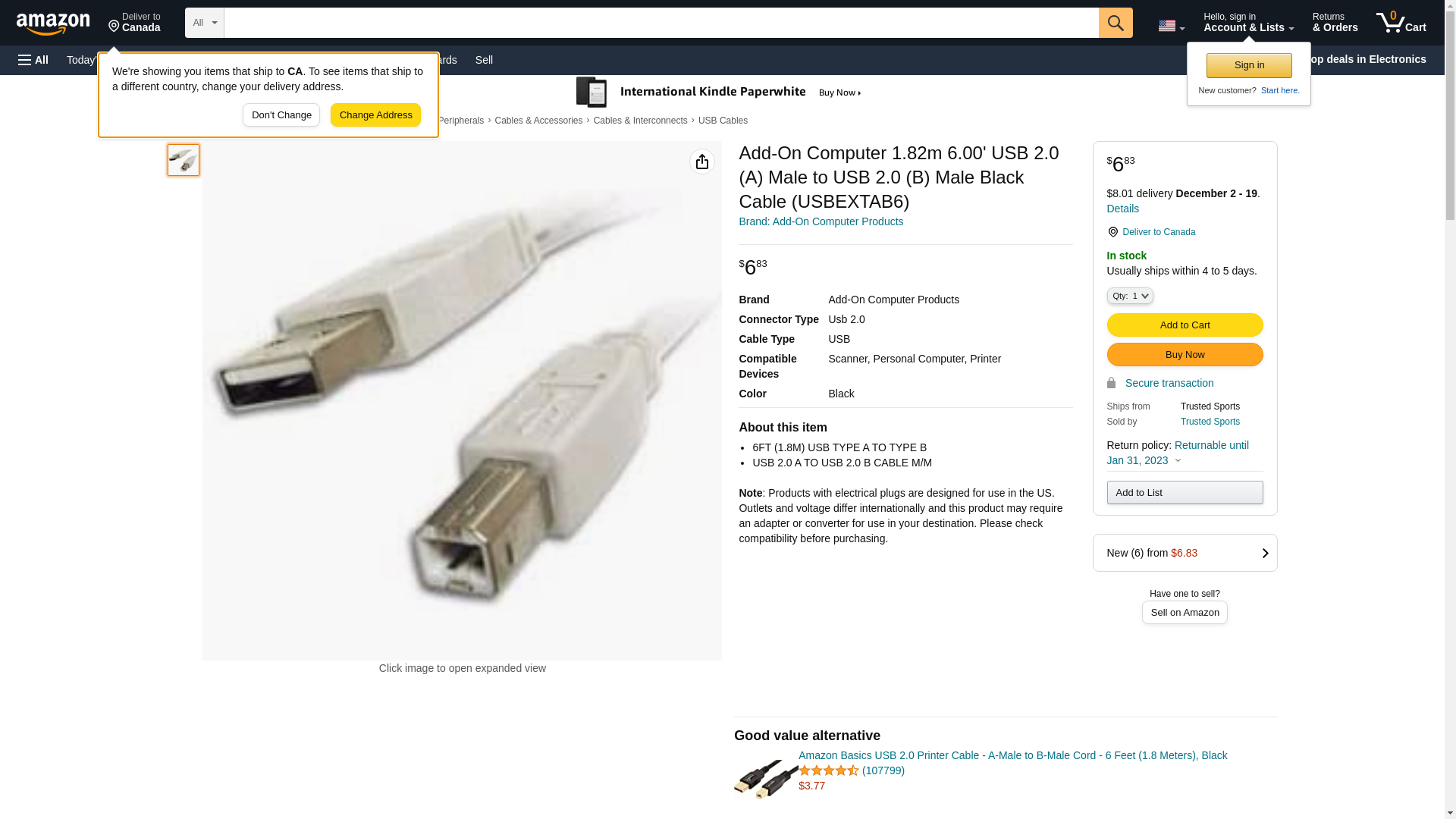Viewport: 1456px width, 819px height.
Task: Open the Qty quantity dropdown
Action: [1129, 296]
